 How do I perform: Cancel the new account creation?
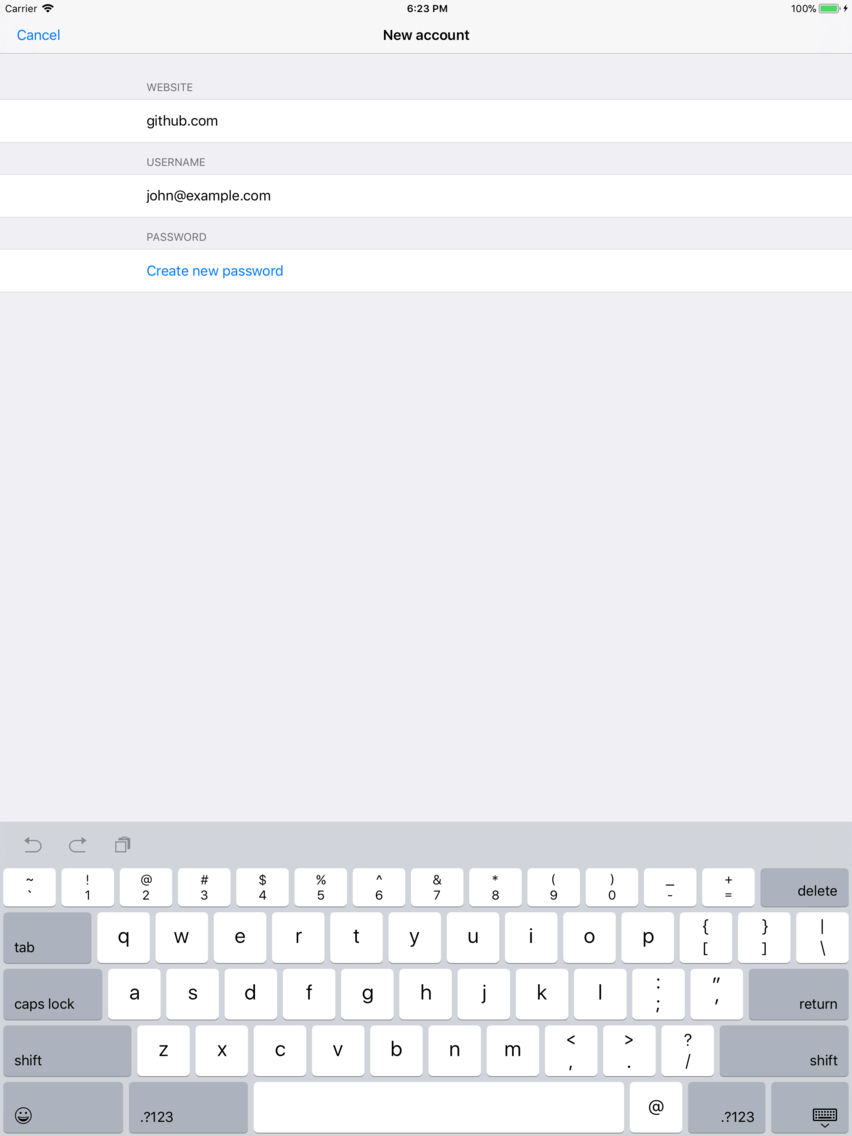pos(38,35)
